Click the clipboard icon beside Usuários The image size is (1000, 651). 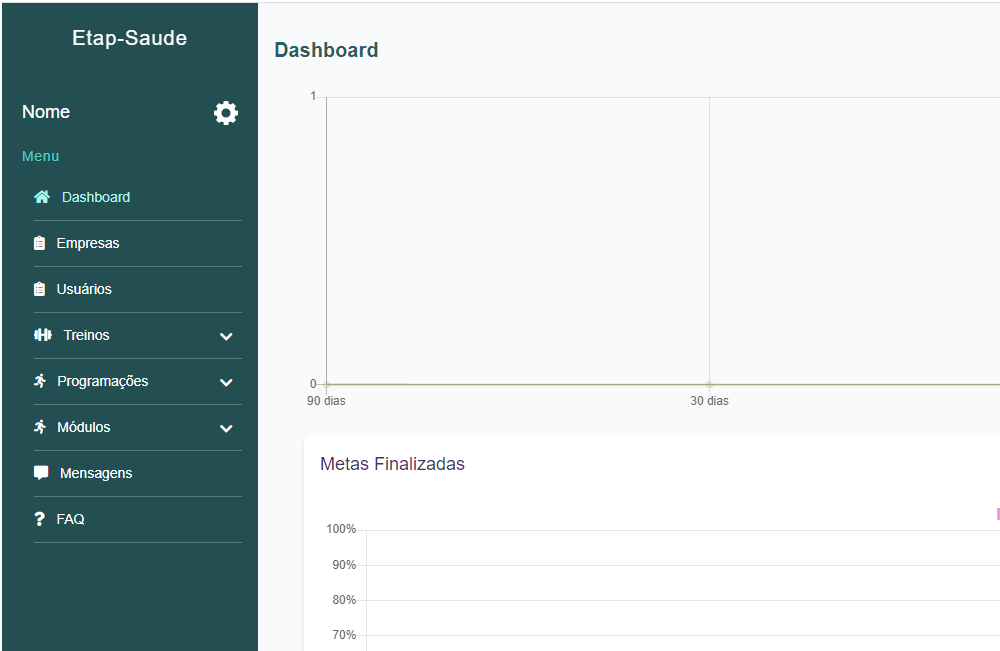pos(40,289)
